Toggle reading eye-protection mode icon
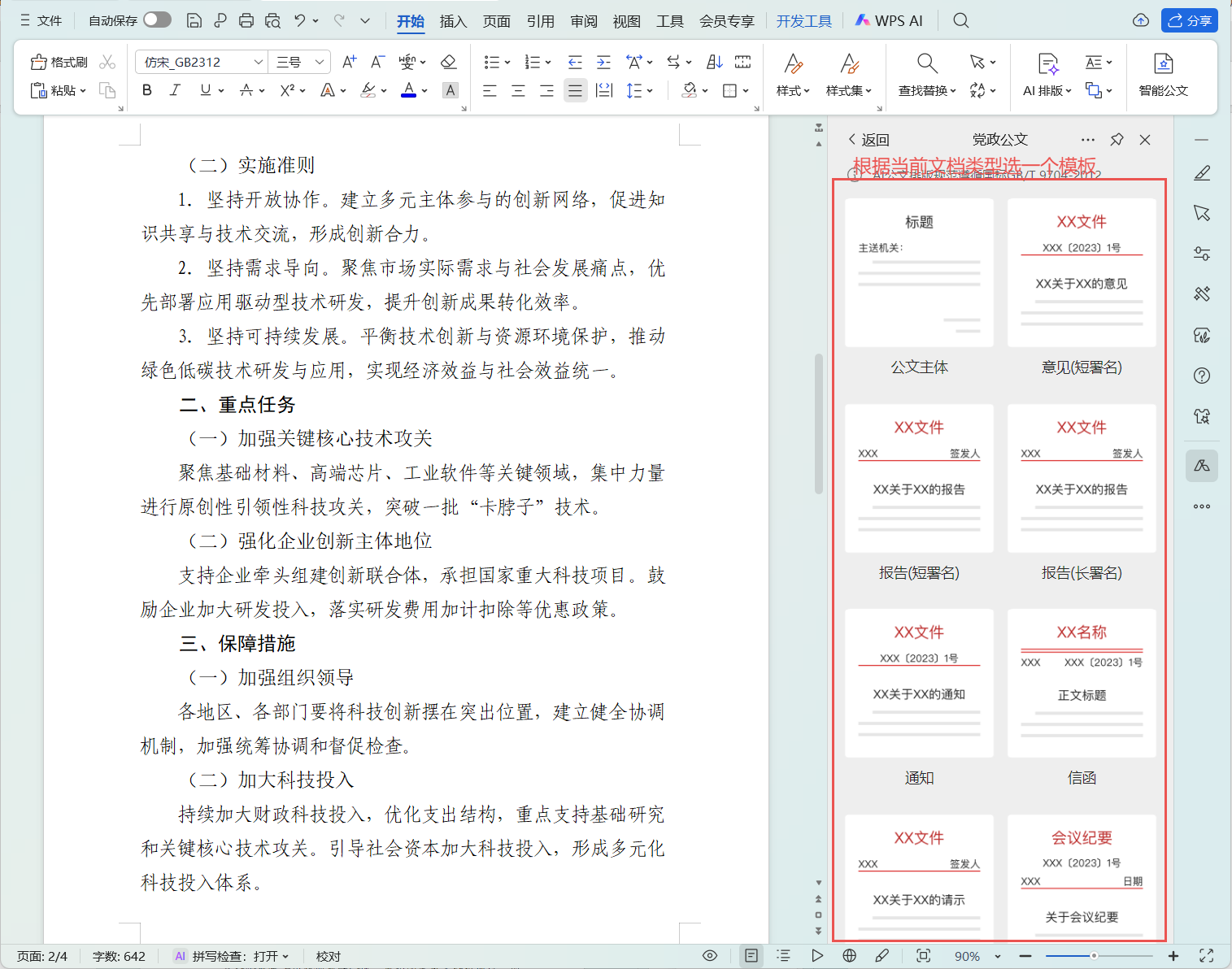1232x969 pixels. pos(710,956)
